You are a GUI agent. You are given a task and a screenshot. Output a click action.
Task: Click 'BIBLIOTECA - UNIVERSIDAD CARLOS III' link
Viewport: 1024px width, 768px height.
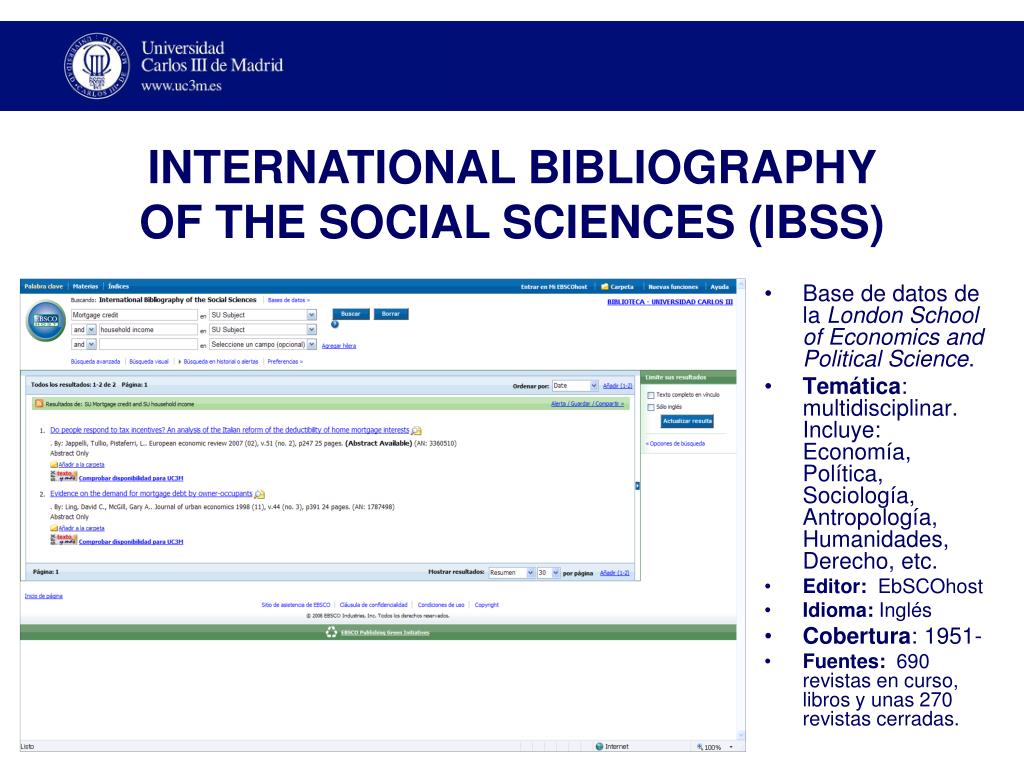pos(670,302)
